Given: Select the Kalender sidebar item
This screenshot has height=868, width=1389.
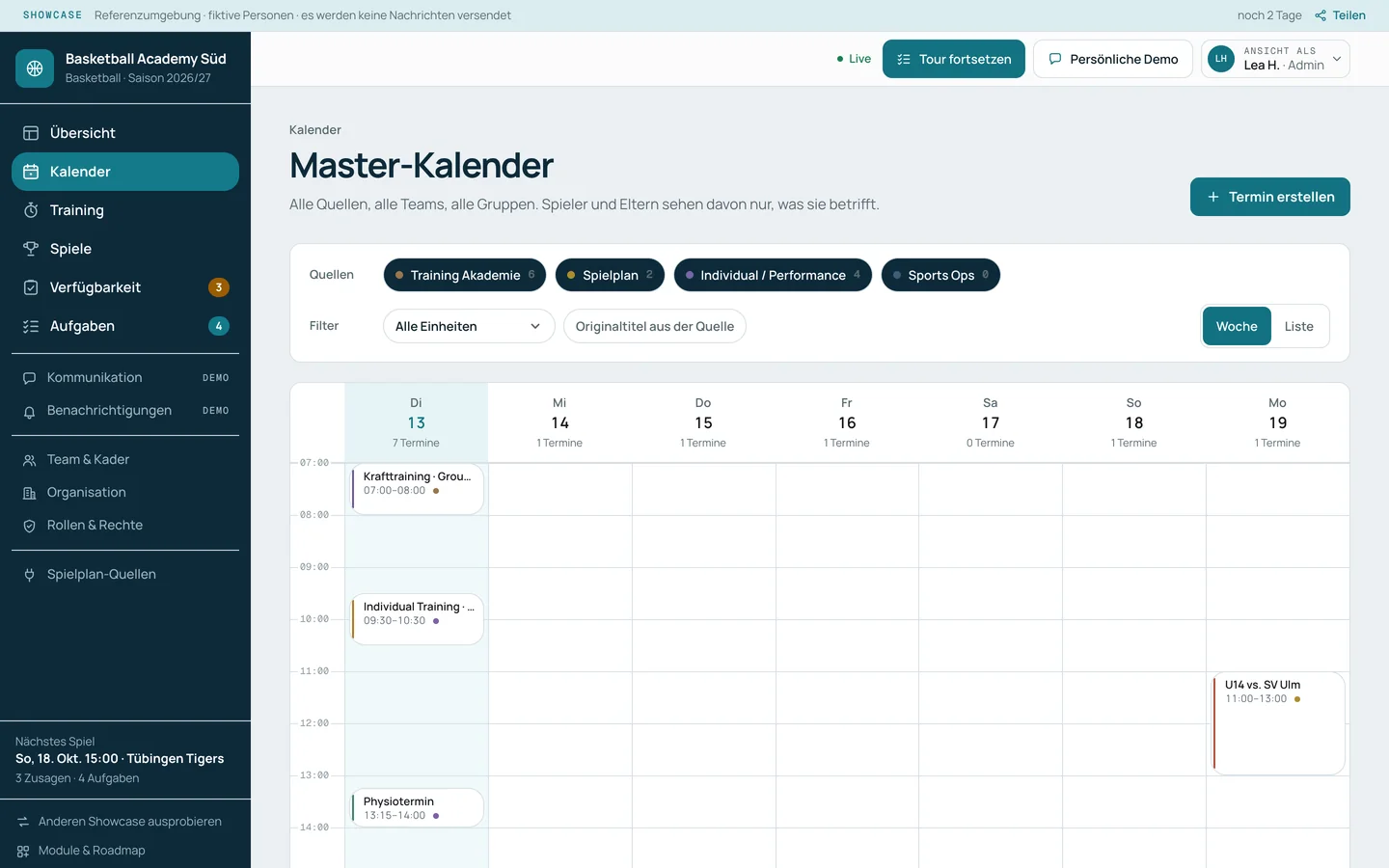Looking at the screenshot, I should 125,172.
